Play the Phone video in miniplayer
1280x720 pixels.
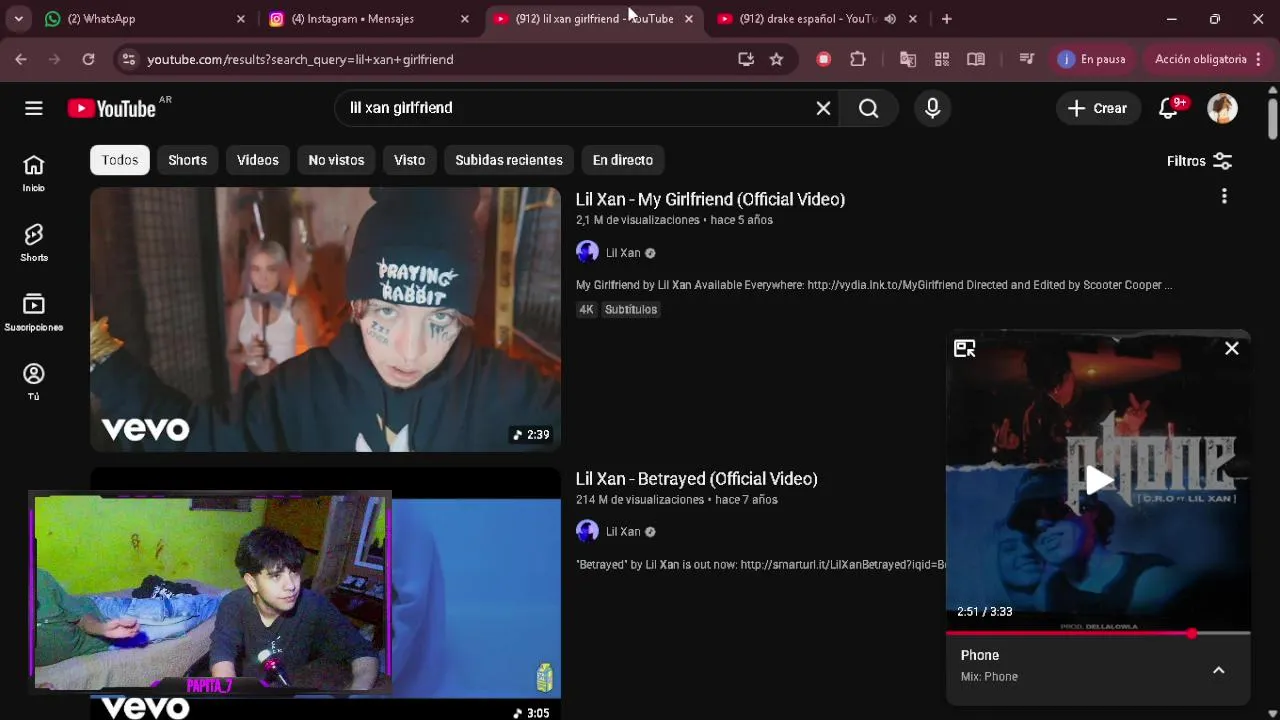[1098, 480]
